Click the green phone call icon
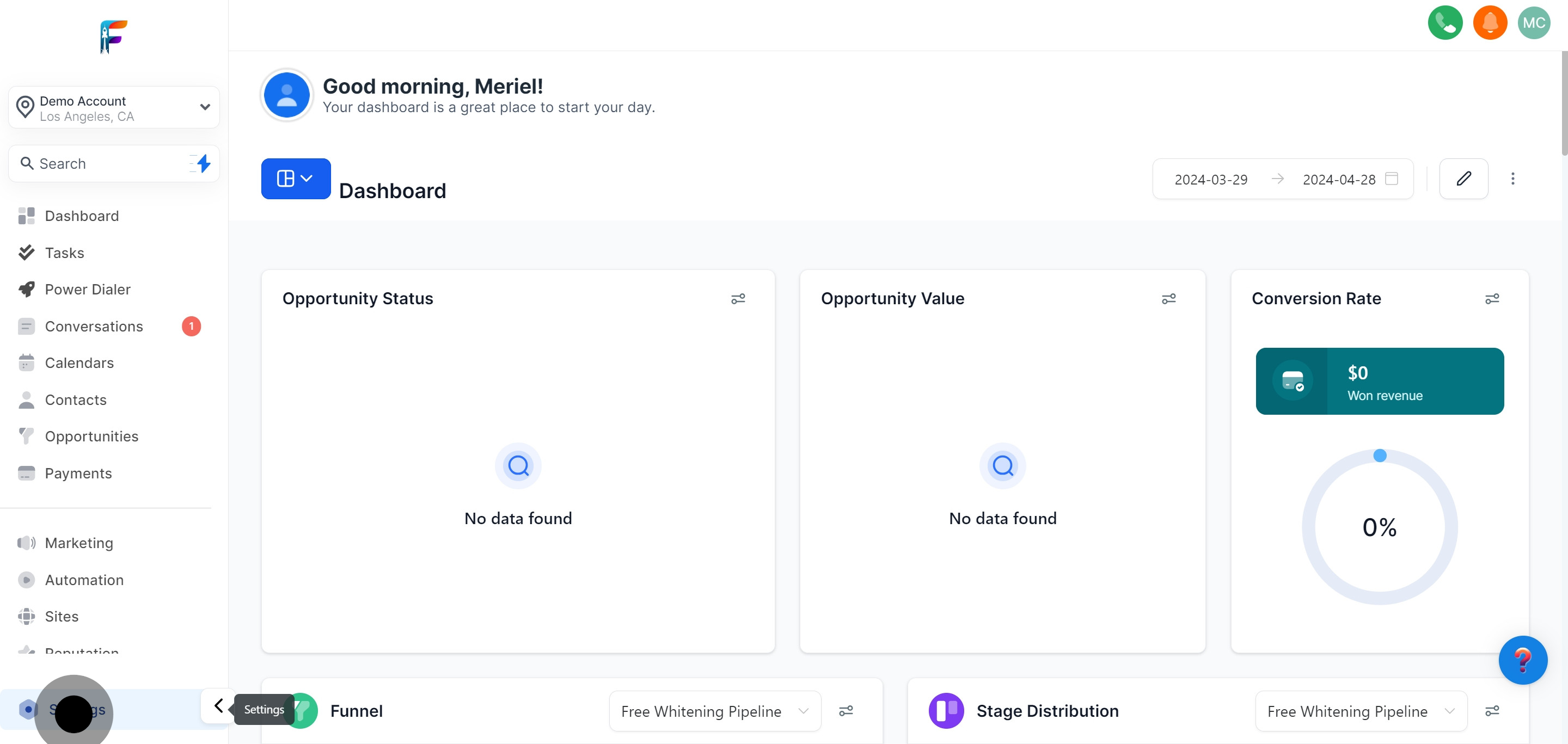This screenshot has width=1568, height=744. [1445, 22]
